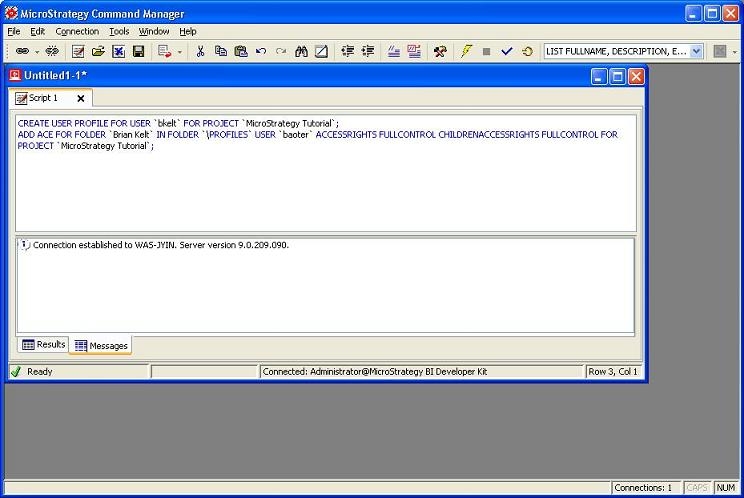
Task: Expand the arrow next to the script output icon
Action: click(x=179, y=52)
